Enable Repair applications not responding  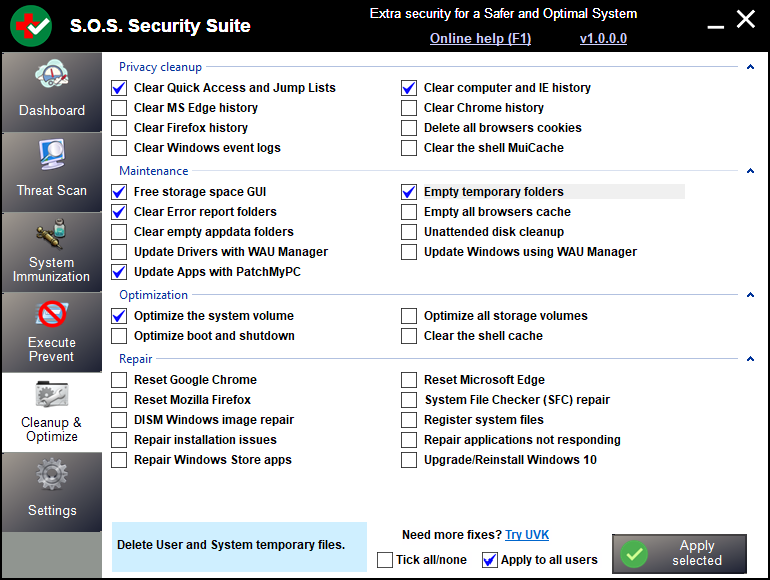[x=409, y=440]
